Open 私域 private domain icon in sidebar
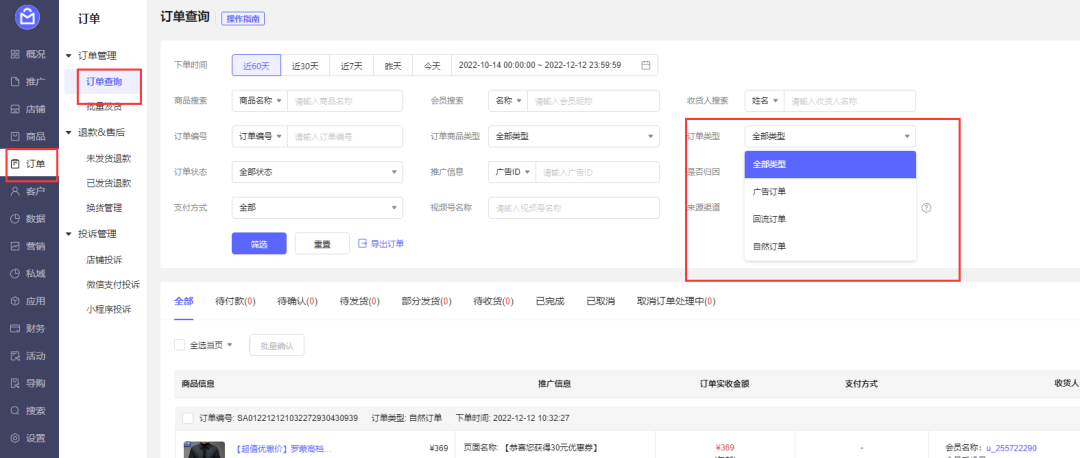The height and width of the screenshot is (458, 1080). (x=15, y=273)
